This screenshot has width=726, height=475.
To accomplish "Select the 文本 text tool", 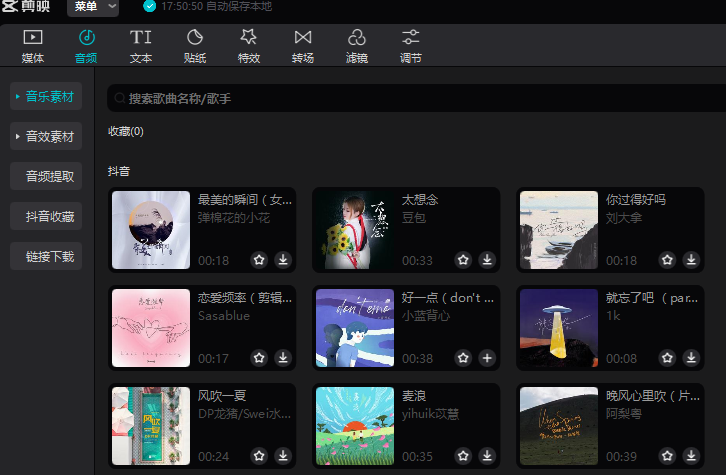I will pyautogui.click(x=141, y=46).
